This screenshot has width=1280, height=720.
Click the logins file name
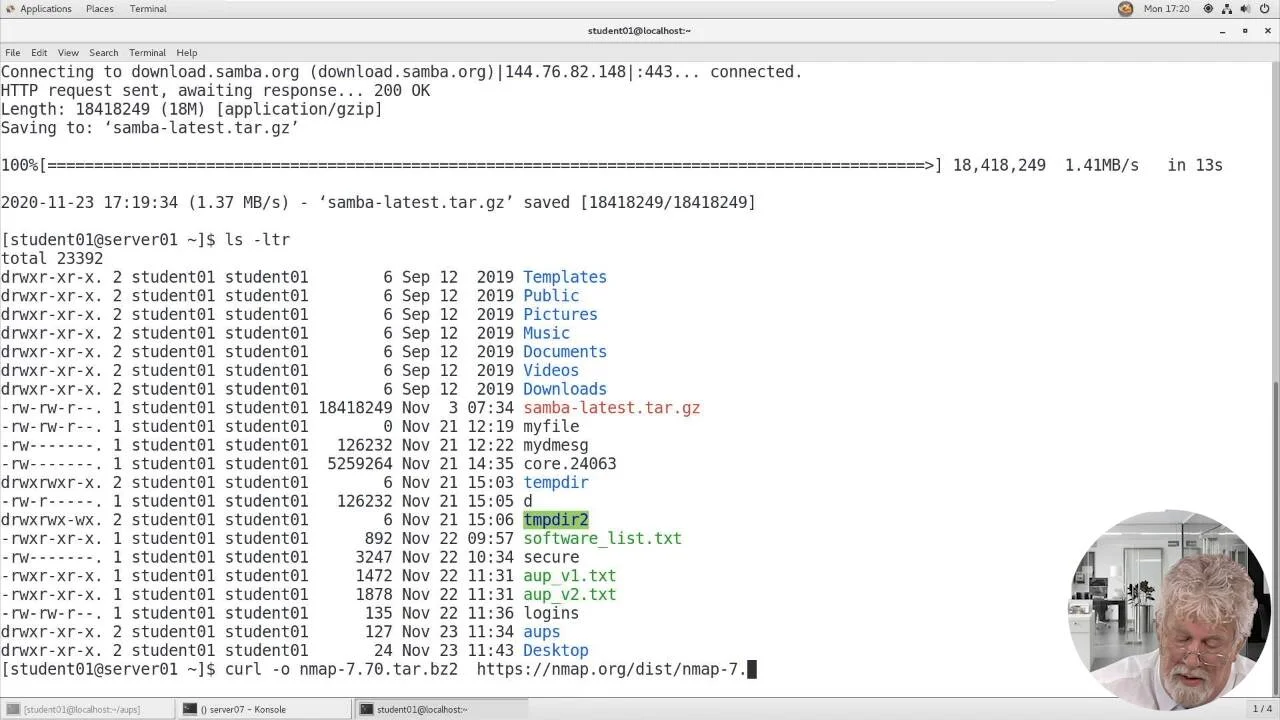tap(551, 613)
